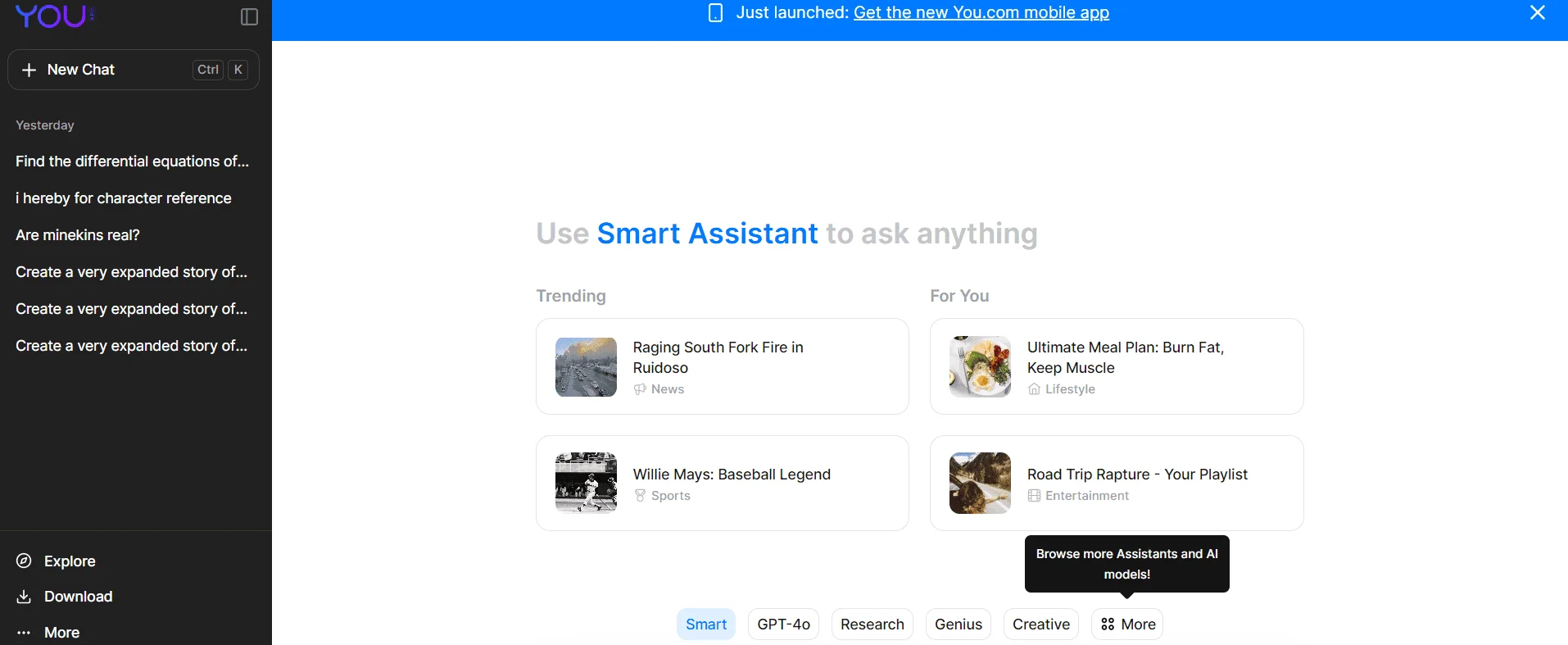This screenshot has height=645, width=1568.
Task: Open More assistants and AI models
Action: click(x=1127, y=625)
